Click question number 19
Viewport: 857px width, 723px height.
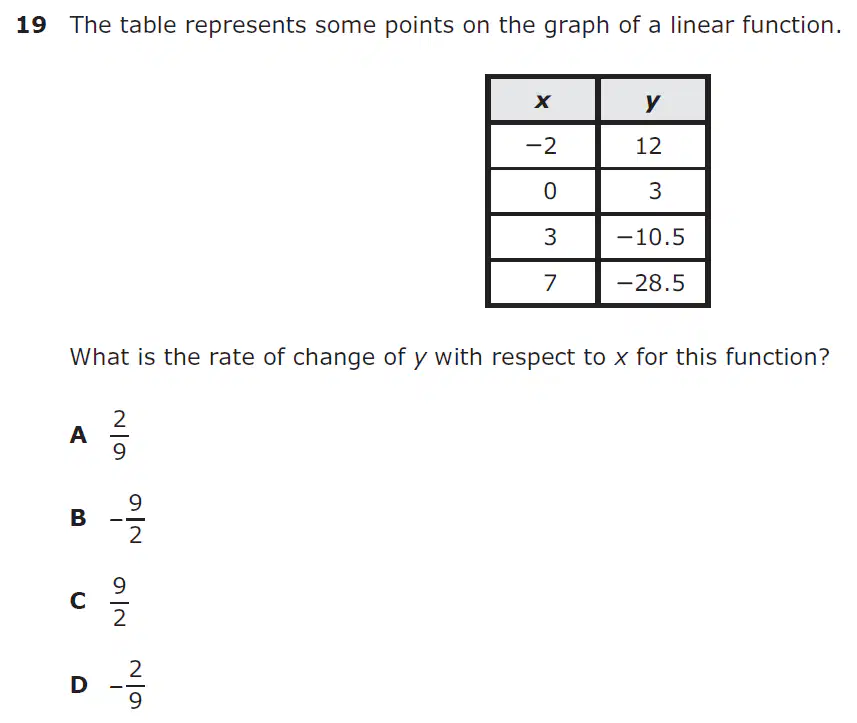[31, 25]
